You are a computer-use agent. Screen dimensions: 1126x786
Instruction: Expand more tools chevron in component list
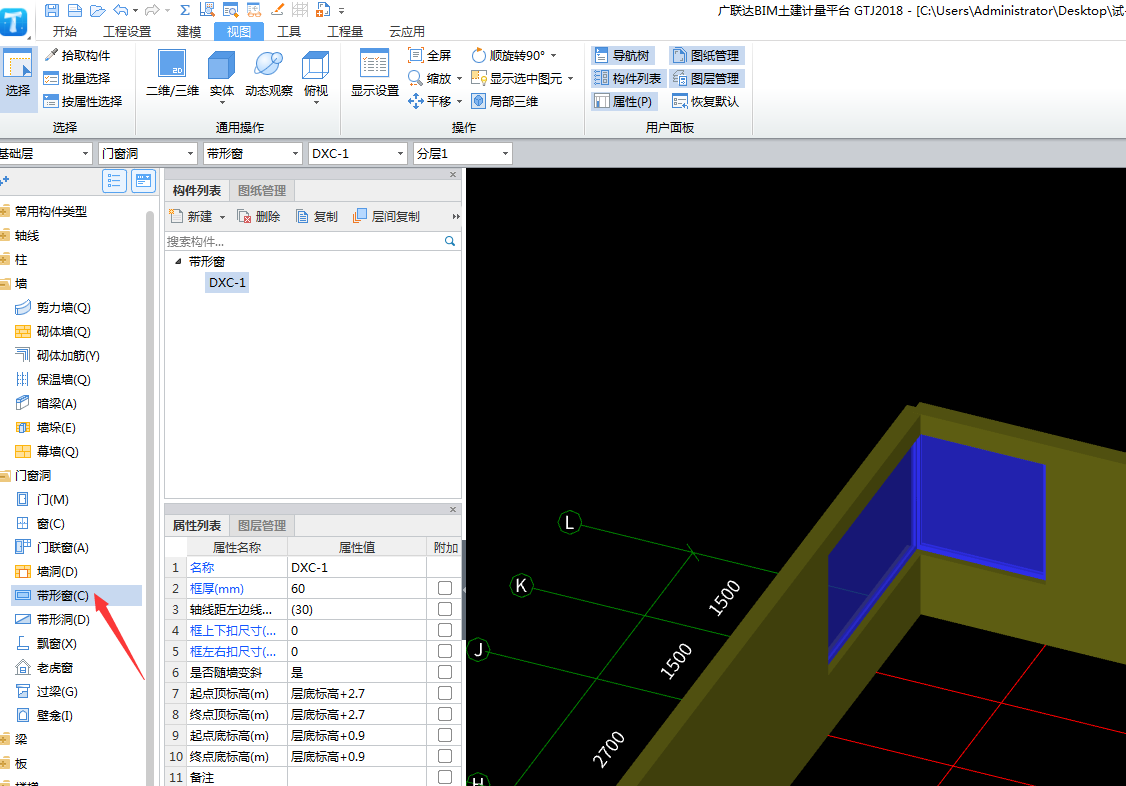coord(455,217)
